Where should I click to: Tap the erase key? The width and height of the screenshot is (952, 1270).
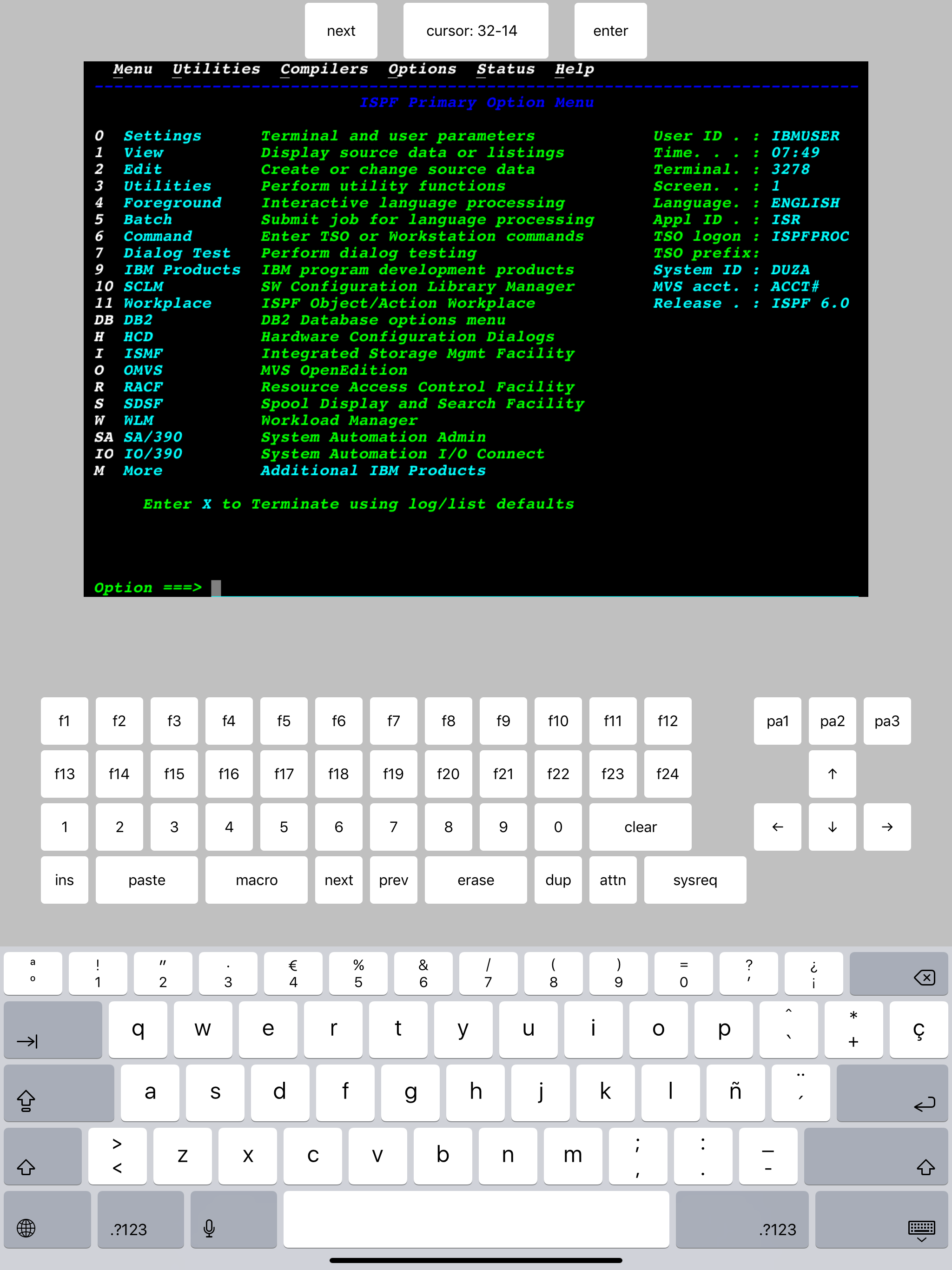(x=476, y=880)
